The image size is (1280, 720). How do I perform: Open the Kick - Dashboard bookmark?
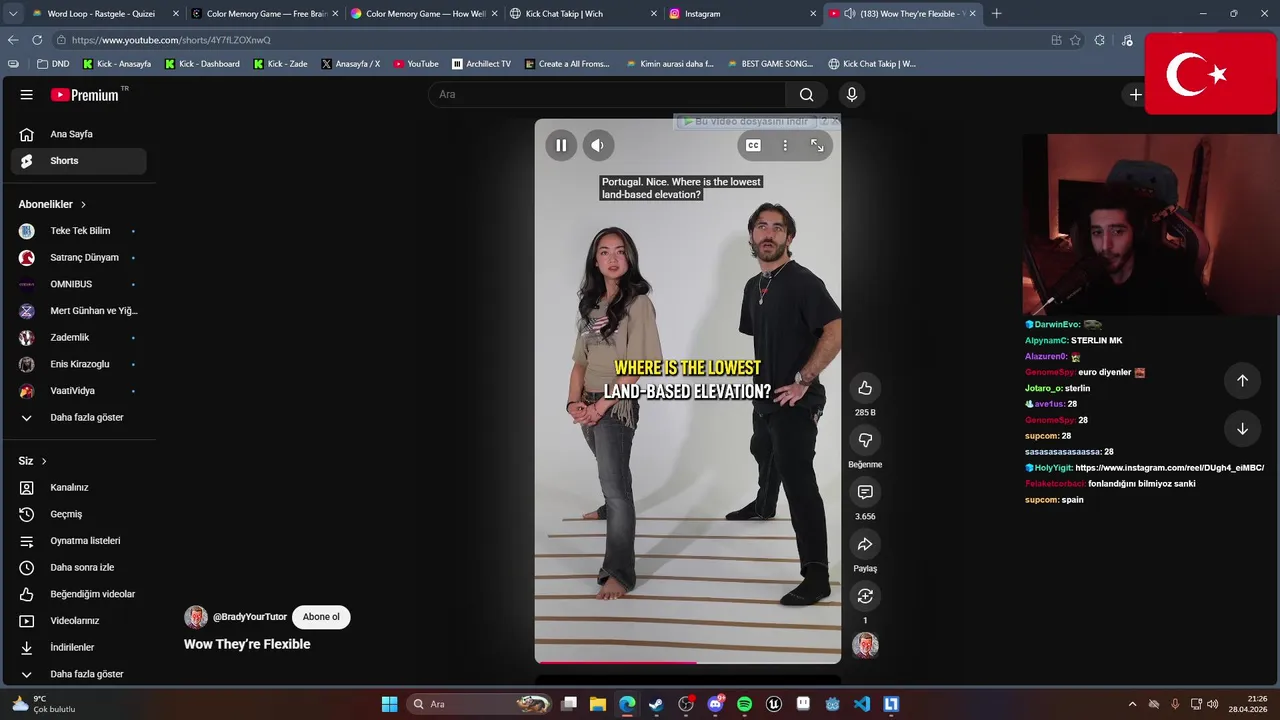point(202,64)
